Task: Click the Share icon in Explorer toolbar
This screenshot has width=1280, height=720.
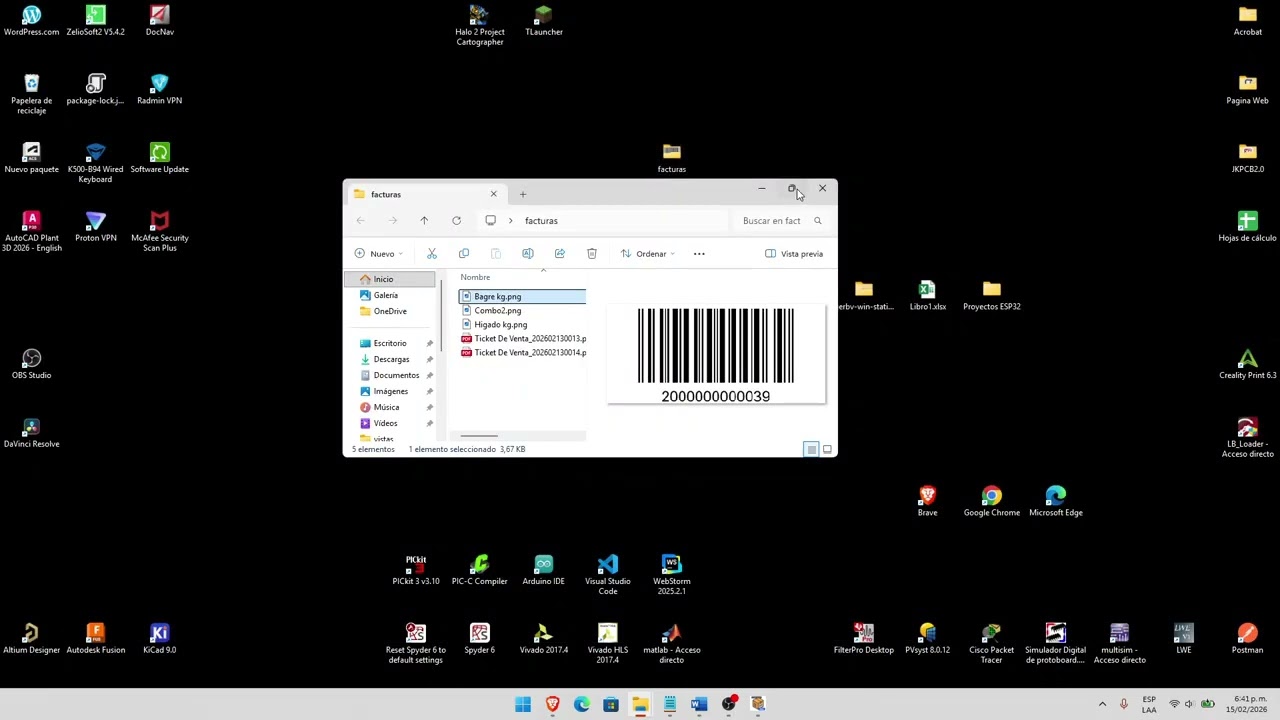Action: 560,254
